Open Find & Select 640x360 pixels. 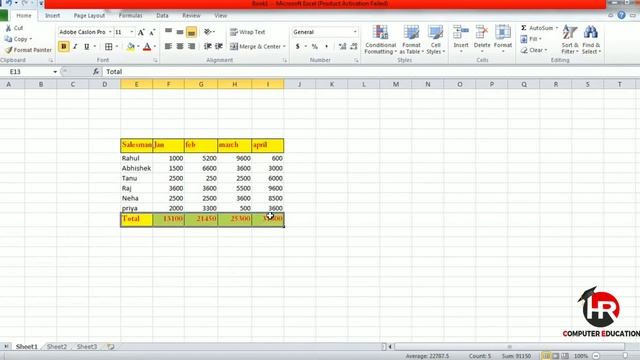591,40
